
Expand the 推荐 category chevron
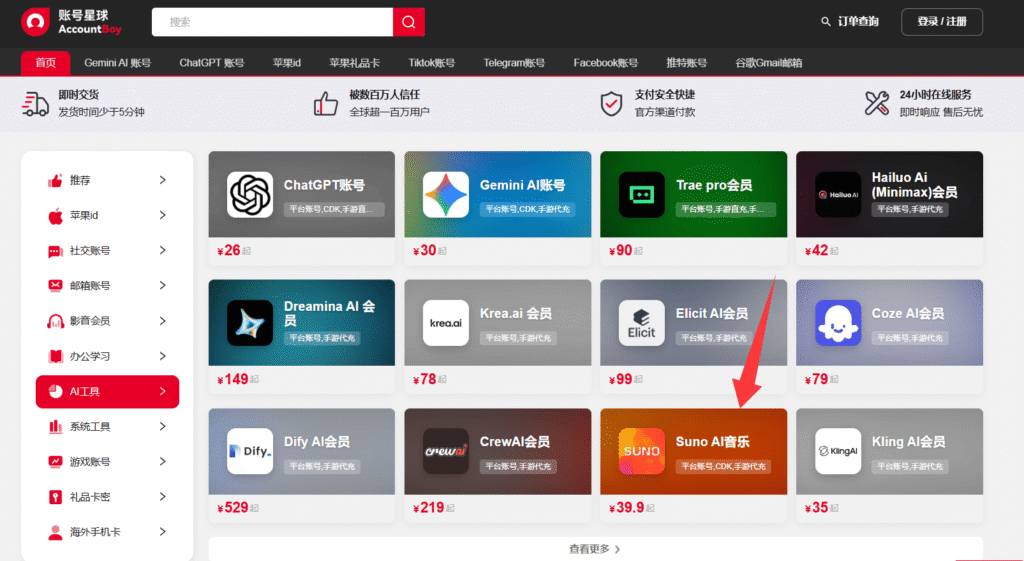coord(163,180)
